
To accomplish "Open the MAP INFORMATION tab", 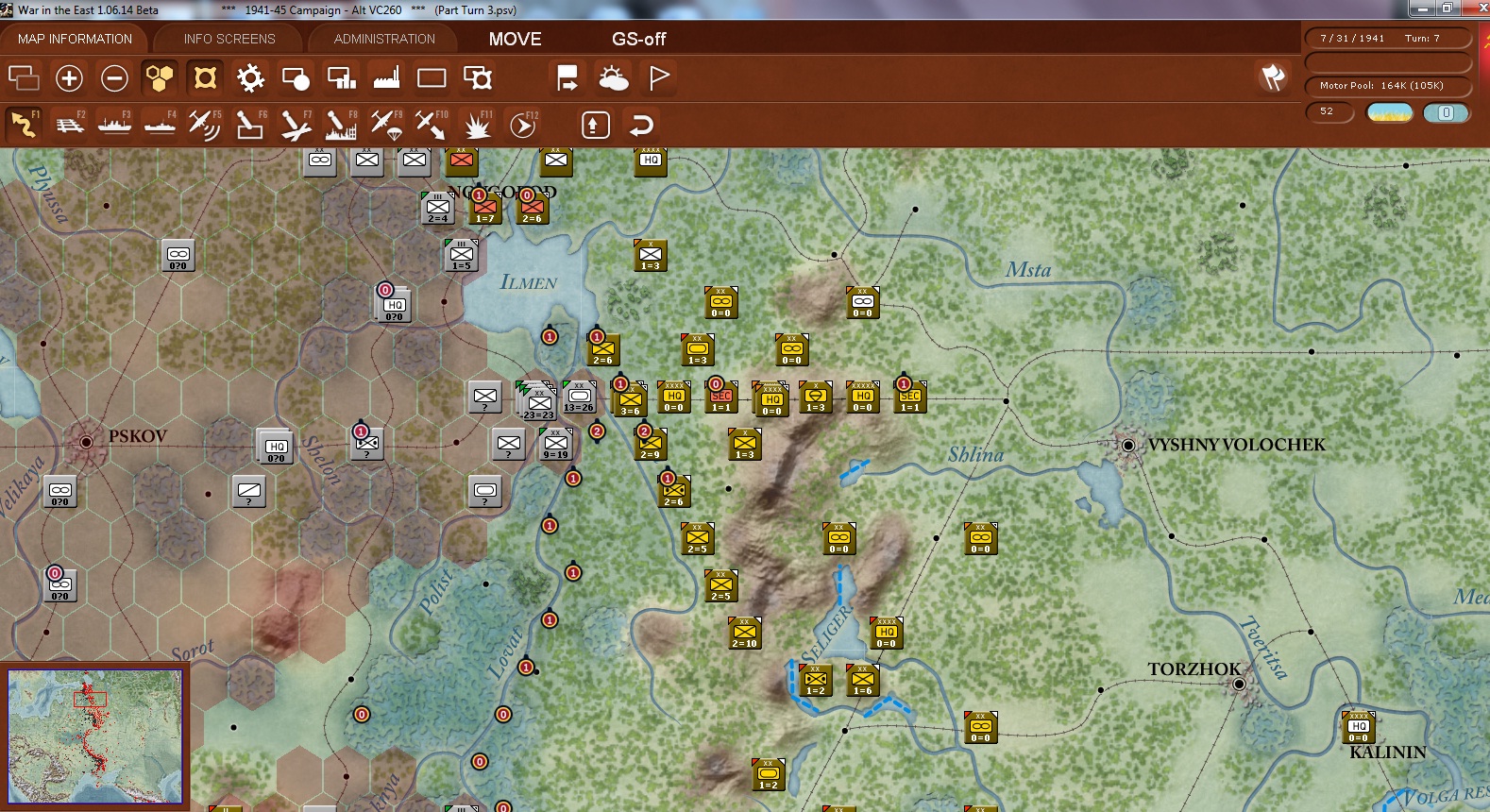I will tap(75, 39).
